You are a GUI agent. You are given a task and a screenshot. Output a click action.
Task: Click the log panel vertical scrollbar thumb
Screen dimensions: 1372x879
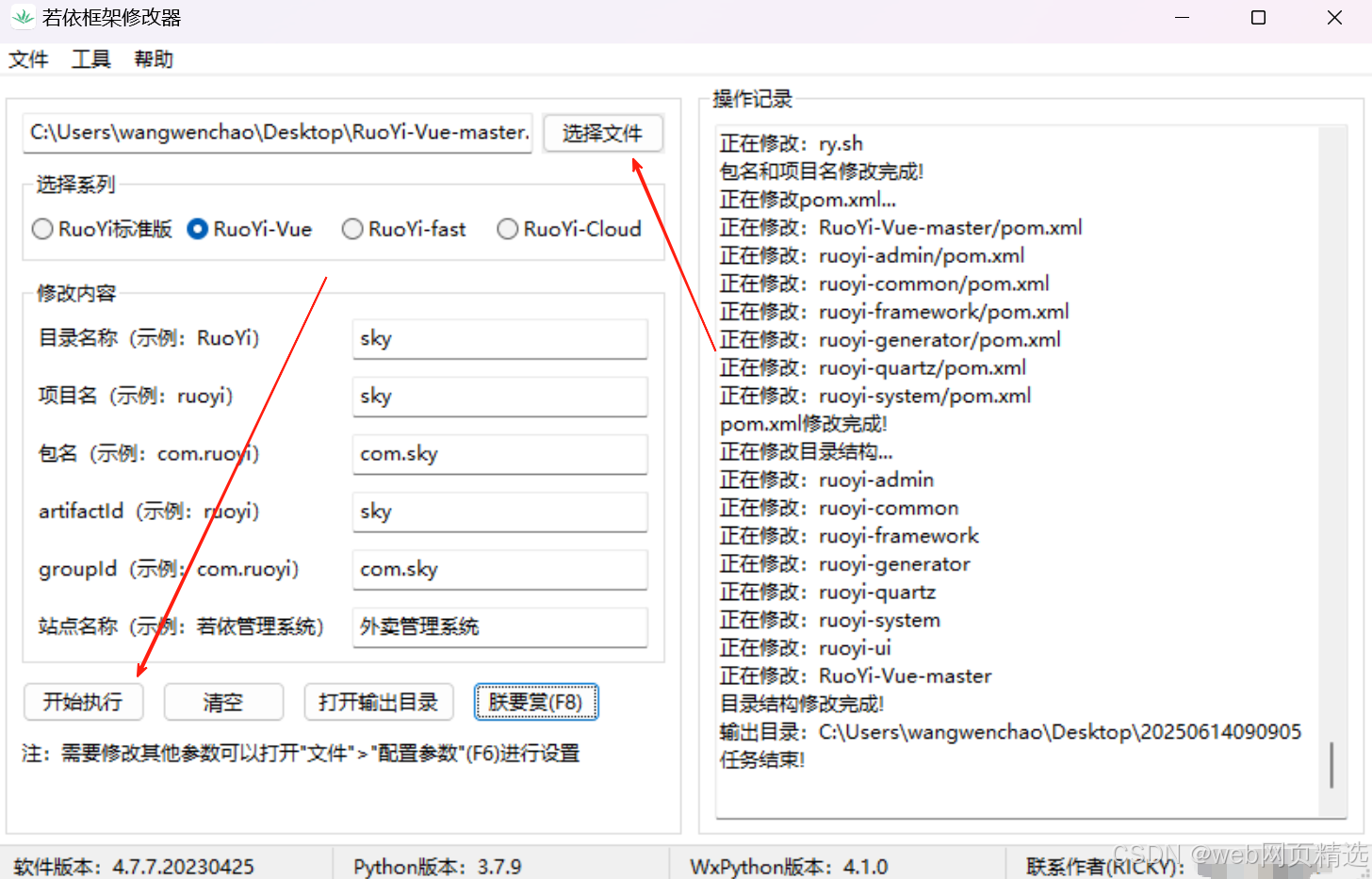[x=1331, y=765]
